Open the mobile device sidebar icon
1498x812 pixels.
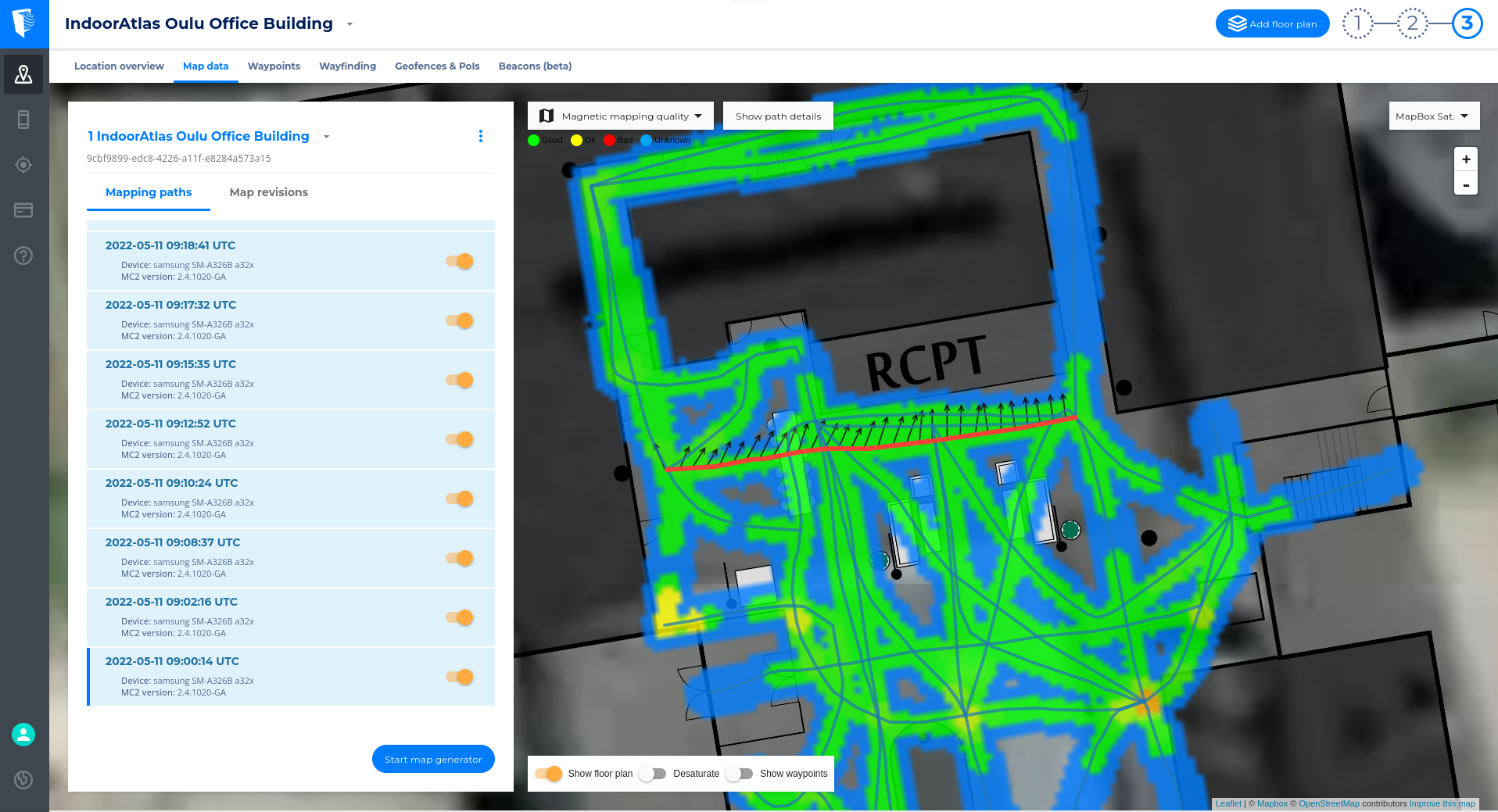(23, 120)
